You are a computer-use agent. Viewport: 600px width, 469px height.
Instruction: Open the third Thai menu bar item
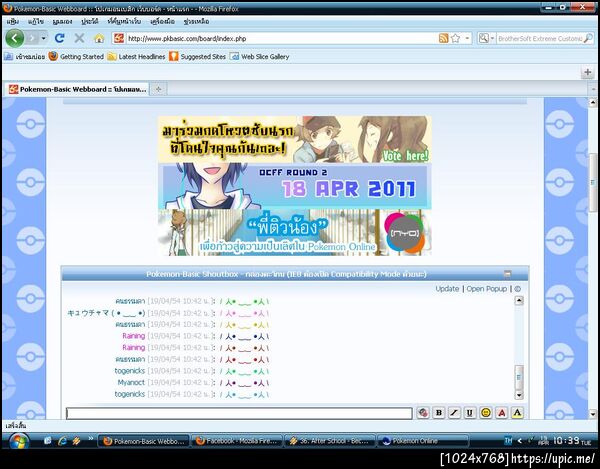(x=62, y=21)
